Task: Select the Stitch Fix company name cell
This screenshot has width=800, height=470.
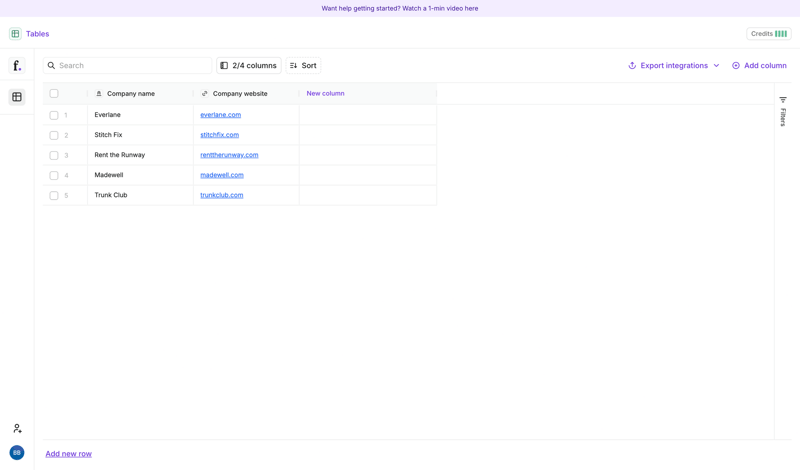Action: 140,135
